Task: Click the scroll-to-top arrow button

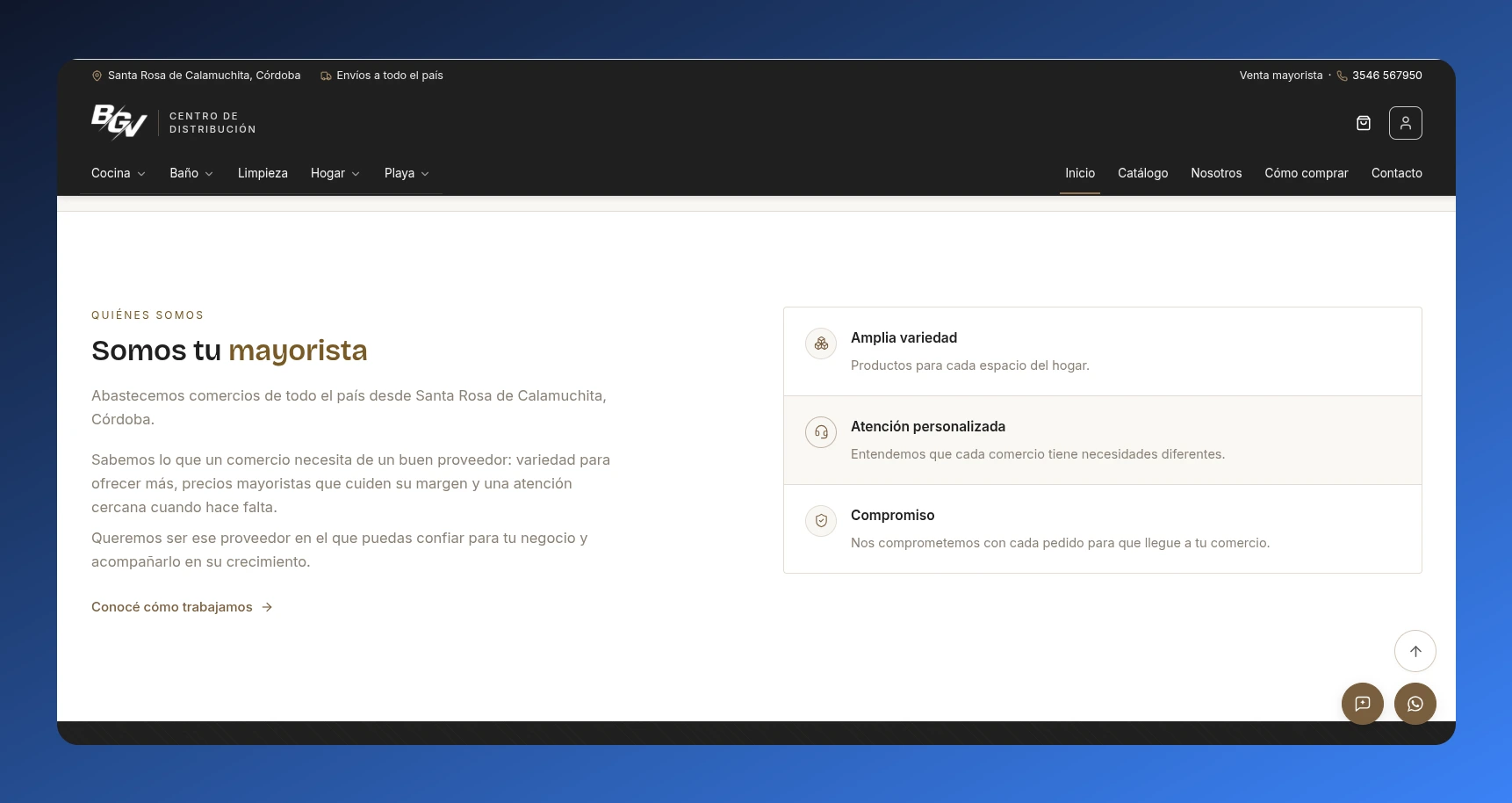Action: click(x=1415, y=651)
